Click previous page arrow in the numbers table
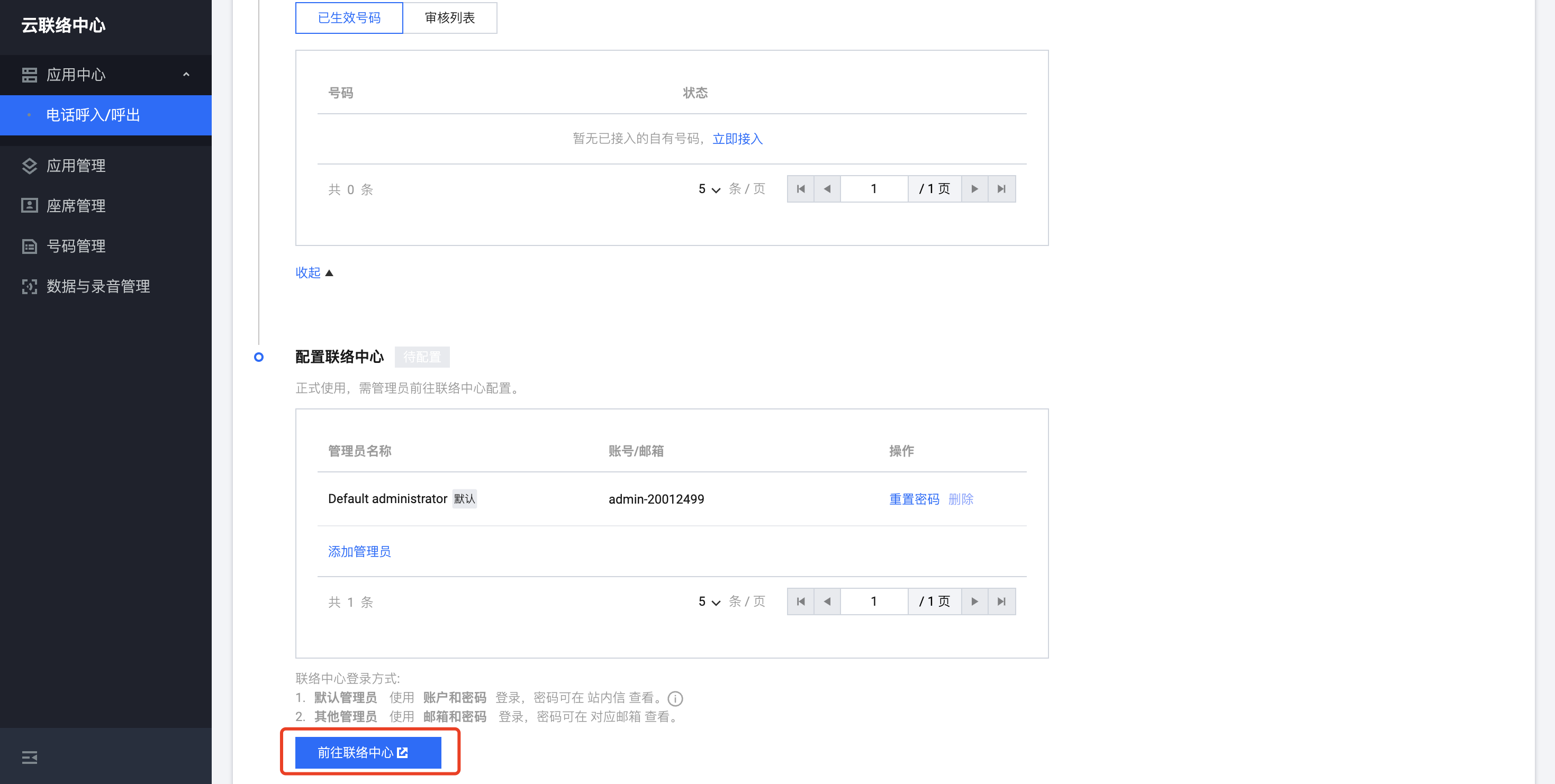Screen dimensions: 1555x784 pyautogui.click(x=827, y=189)
